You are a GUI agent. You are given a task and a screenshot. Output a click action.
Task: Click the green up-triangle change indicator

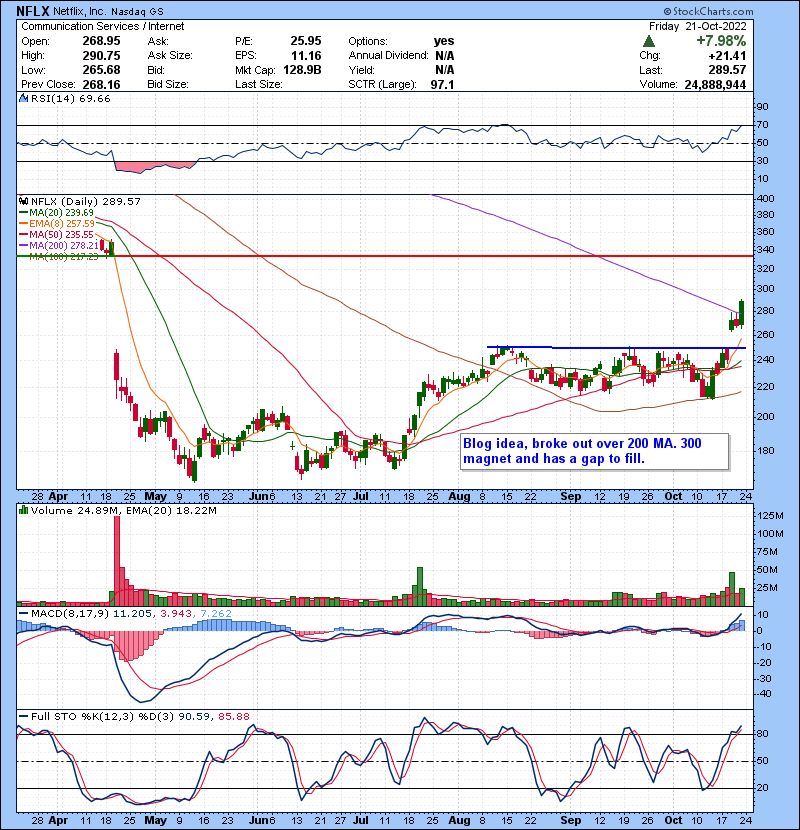tap(649, 41)
